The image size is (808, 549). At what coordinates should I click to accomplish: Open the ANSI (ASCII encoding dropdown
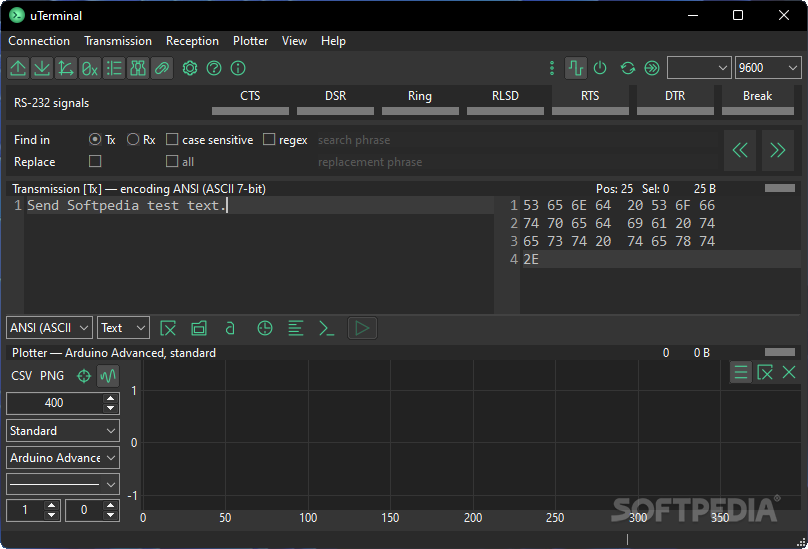(49, 328)
